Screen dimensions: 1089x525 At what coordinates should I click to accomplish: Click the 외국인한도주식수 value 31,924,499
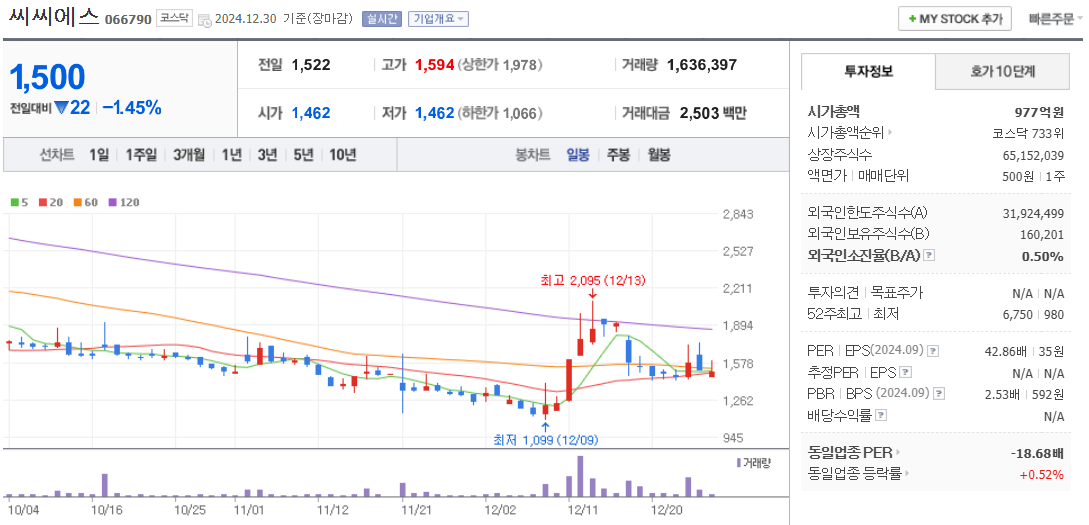[1033, 213]
